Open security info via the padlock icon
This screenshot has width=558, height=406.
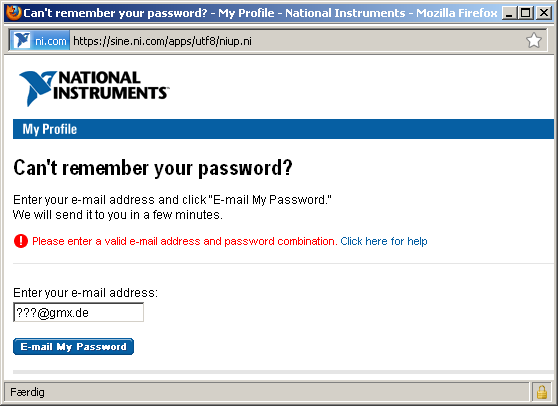(542, 392)
